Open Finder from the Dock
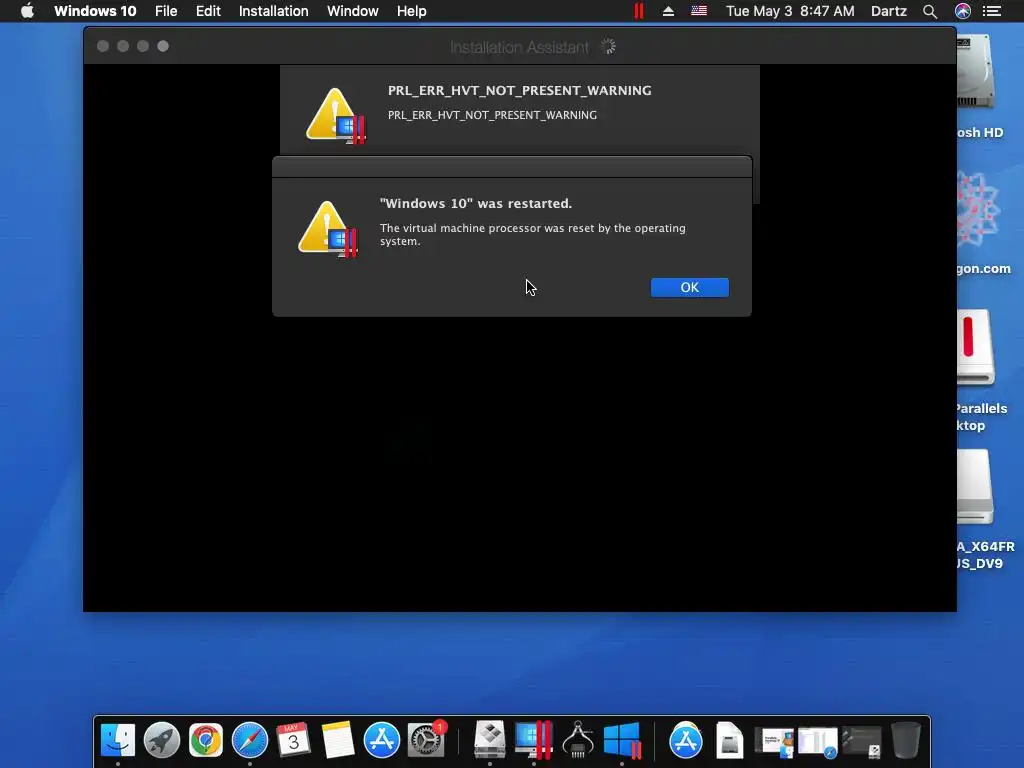This screenshot has width=1024, height=768. [x=118, y=741]
